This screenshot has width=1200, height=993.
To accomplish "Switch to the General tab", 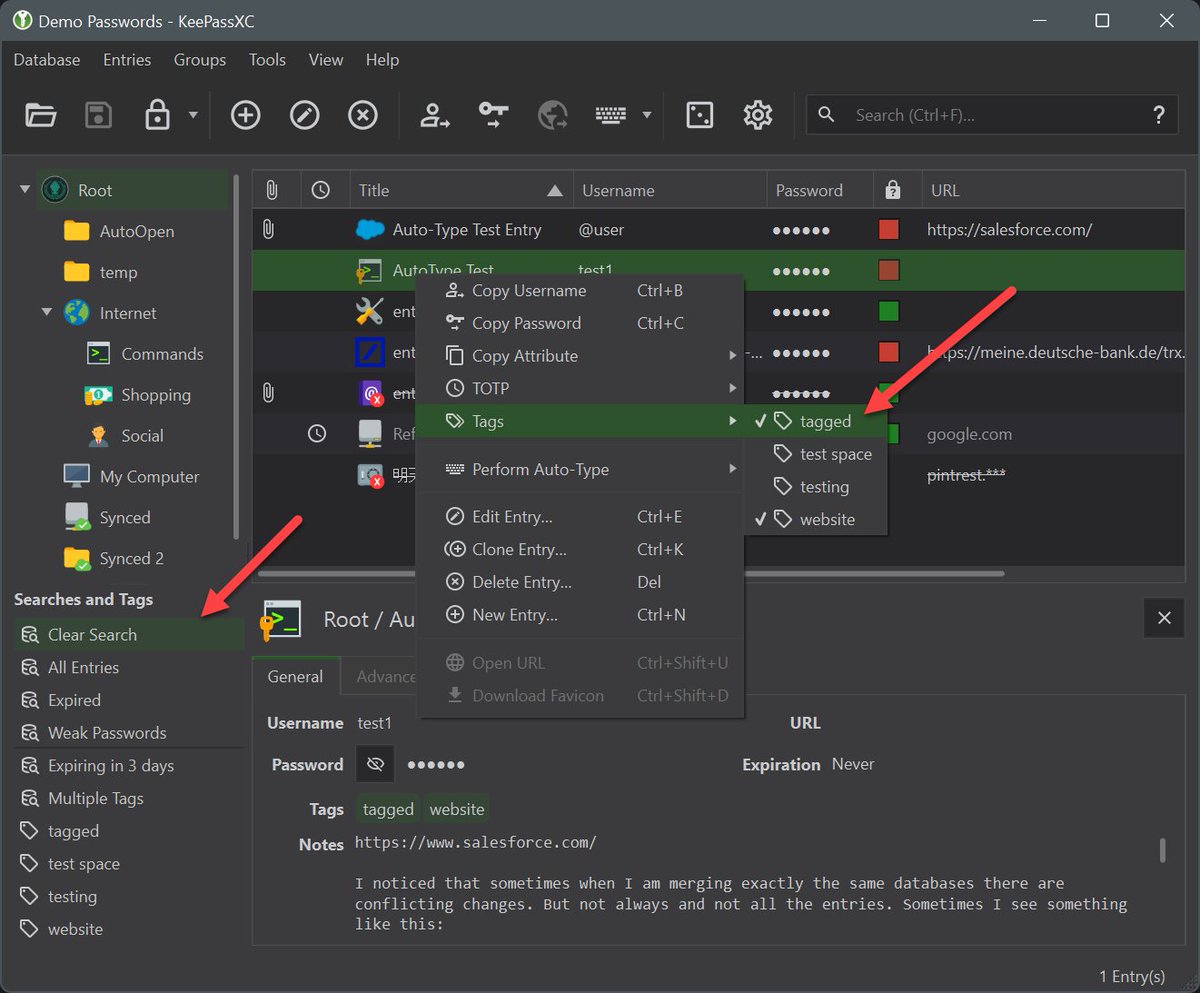I will [x=295, y=676].
